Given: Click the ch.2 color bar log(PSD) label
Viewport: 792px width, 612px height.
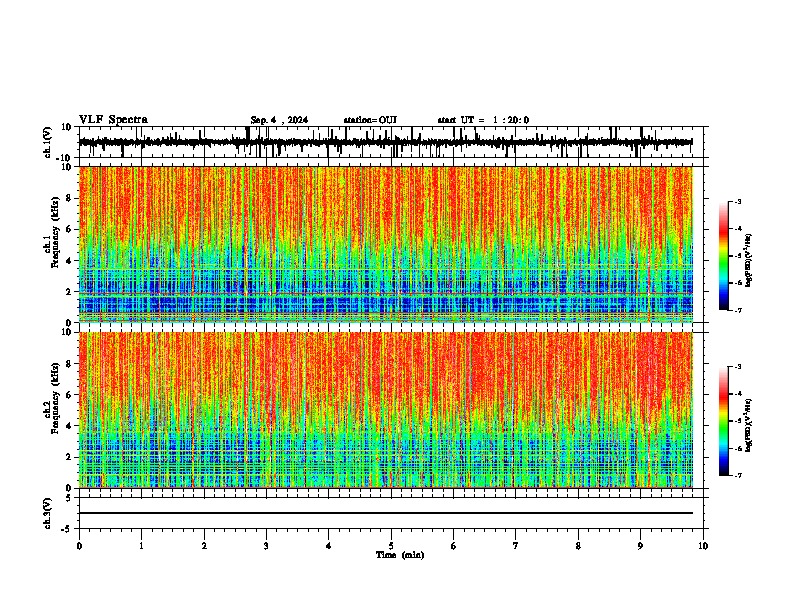Looking at the screenshot, I should 748,425.
